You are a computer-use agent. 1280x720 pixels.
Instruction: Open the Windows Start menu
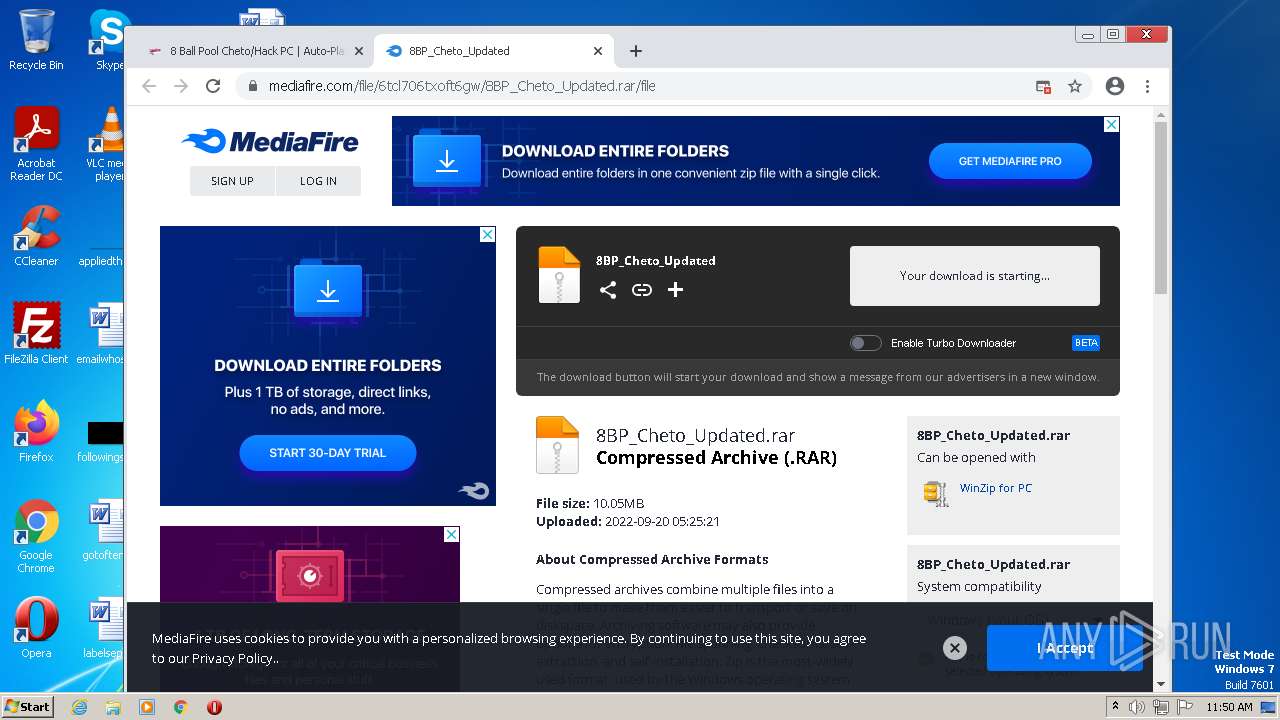point(27,706)
